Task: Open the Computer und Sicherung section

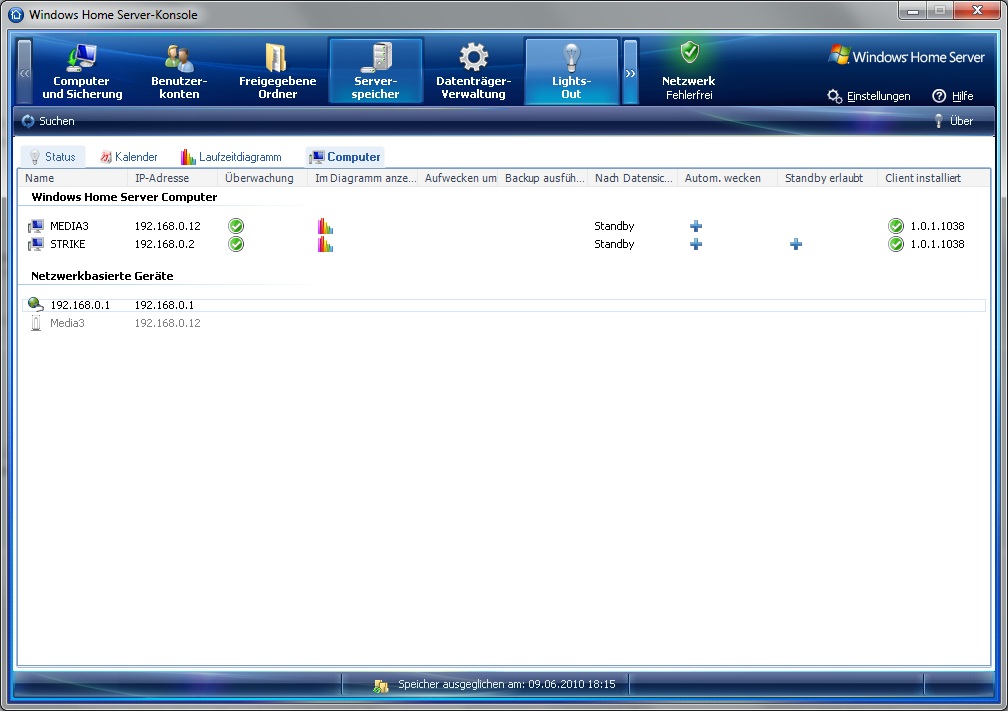Action: coord(82,71)
